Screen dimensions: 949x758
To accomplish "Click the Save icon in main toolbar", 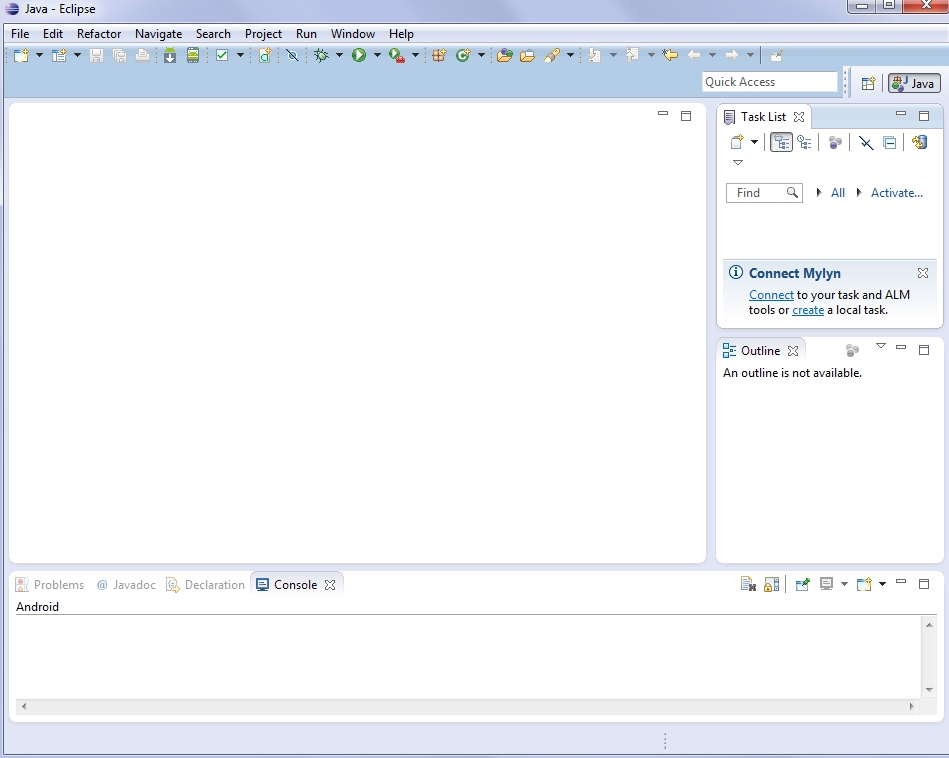I will 96,56.
